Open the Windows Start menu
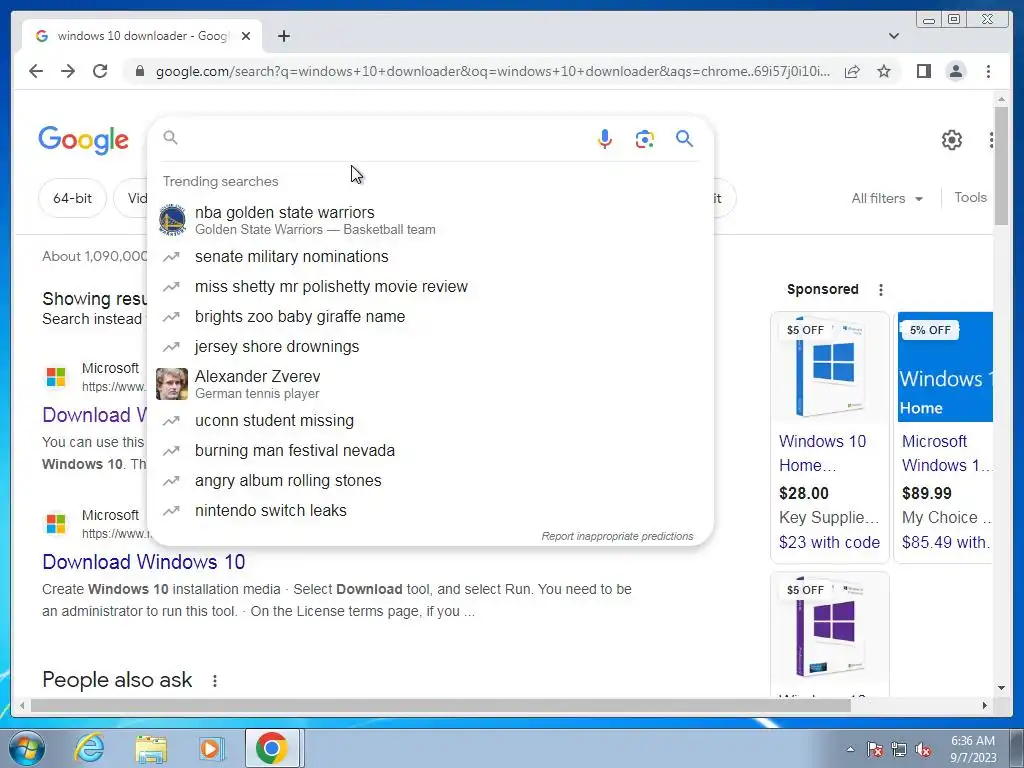The image size is (1024, 768). (26, 748)
